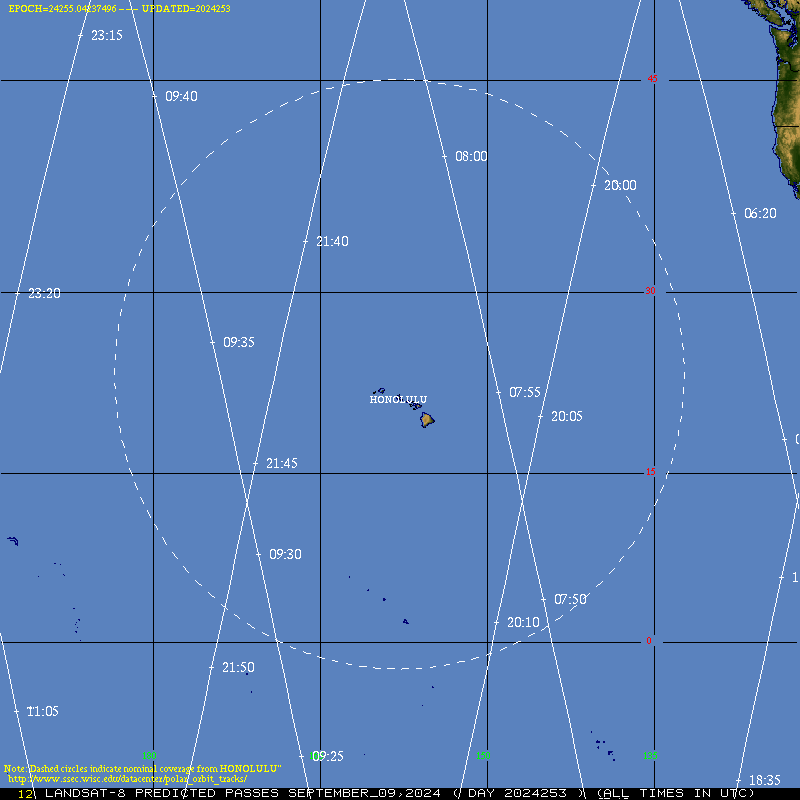Click the 09:30 orbit marker

(x=285, y=554)
